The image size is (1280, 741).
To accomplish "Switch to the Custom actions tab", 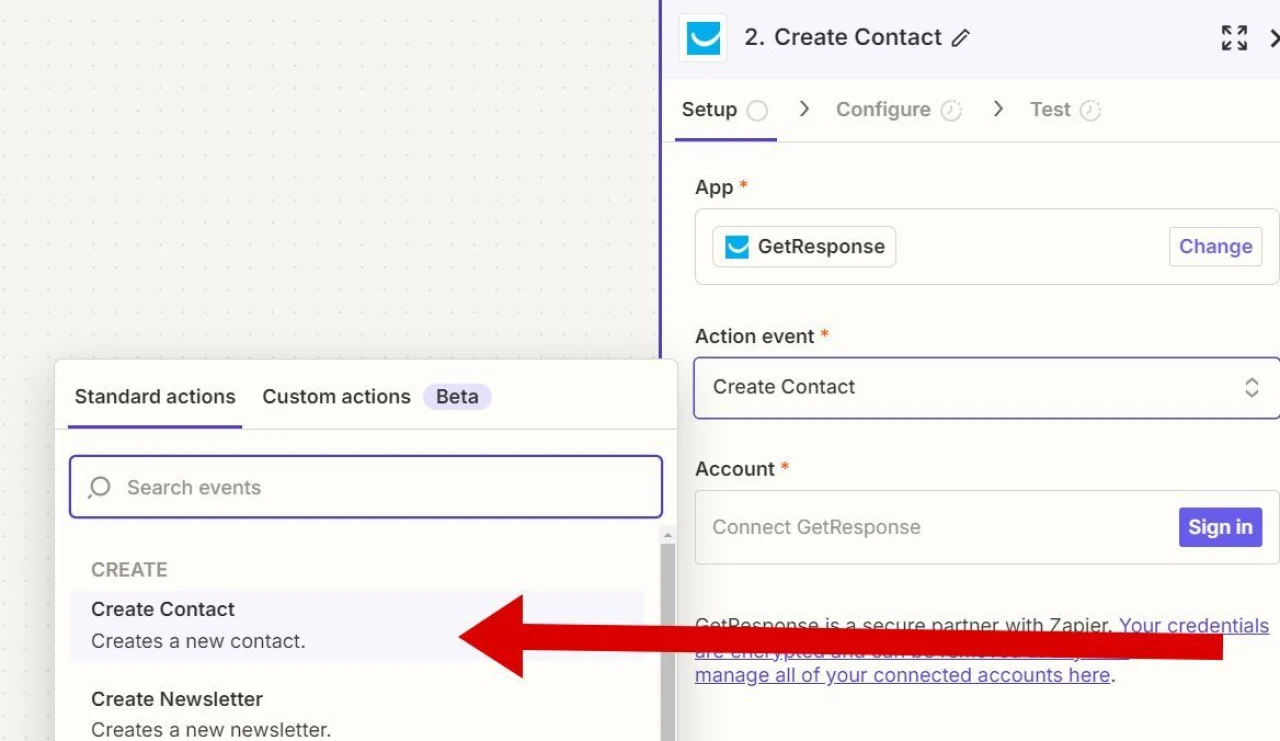I will click(x=336, y=397).
